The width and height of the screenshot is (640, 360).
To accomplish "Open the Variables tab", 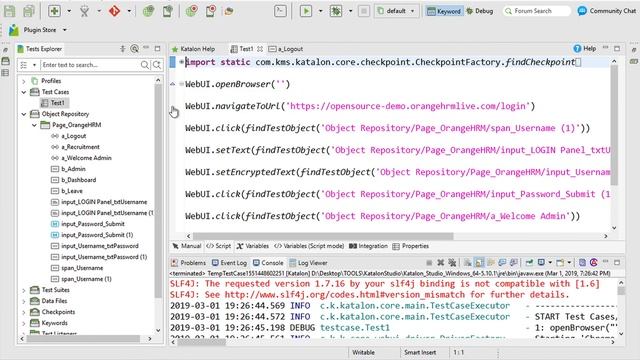I will coord(252,246).
